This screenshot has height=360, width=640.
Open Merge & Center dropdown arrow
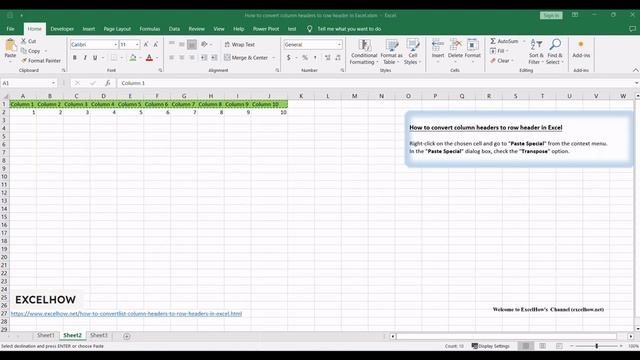pyautogui.click(x=274, y=58)
